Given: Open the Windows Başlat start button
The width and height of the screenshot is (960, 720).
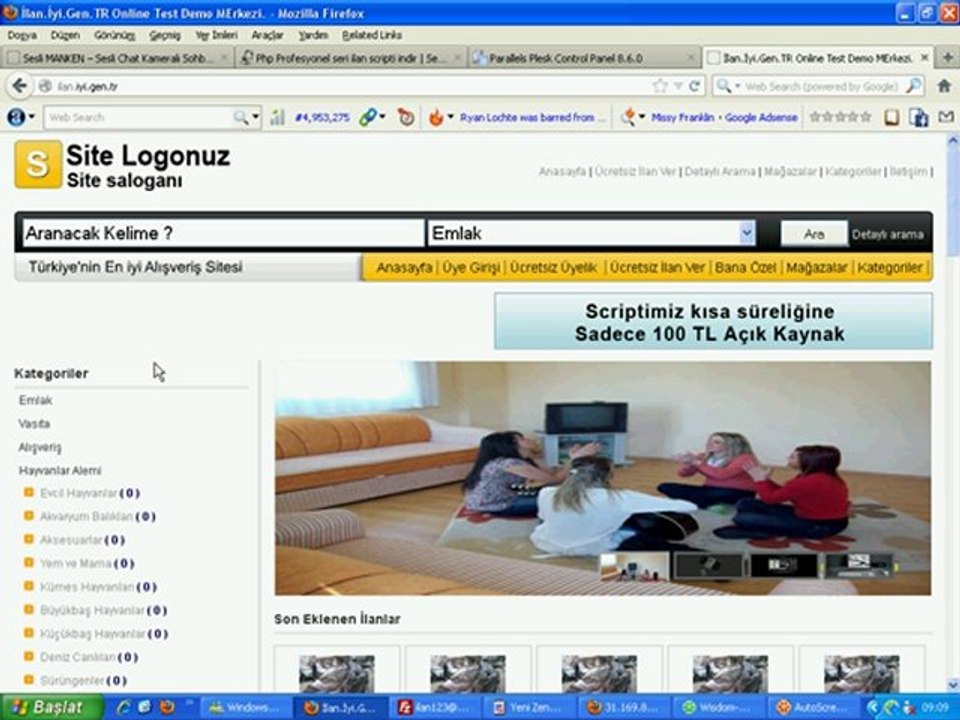Looking at the screenshot, I should [x=50, y=707].
